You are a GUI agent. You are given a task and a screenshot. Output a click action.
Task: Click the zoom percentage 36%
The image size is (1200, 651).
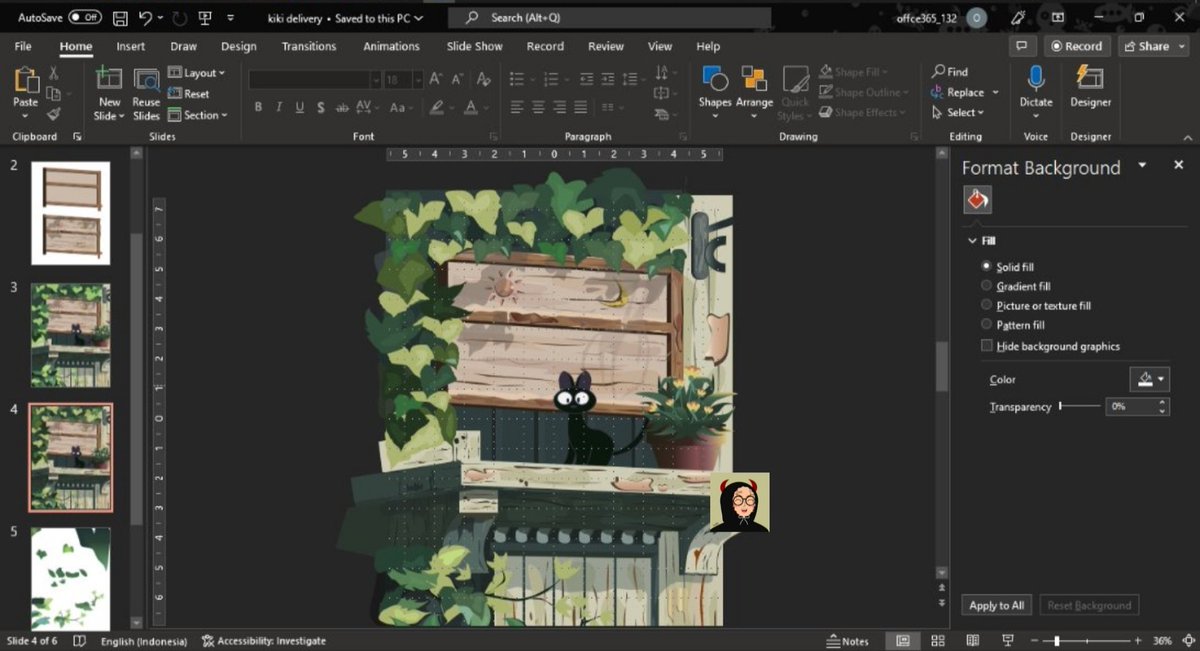(1162, 641)
